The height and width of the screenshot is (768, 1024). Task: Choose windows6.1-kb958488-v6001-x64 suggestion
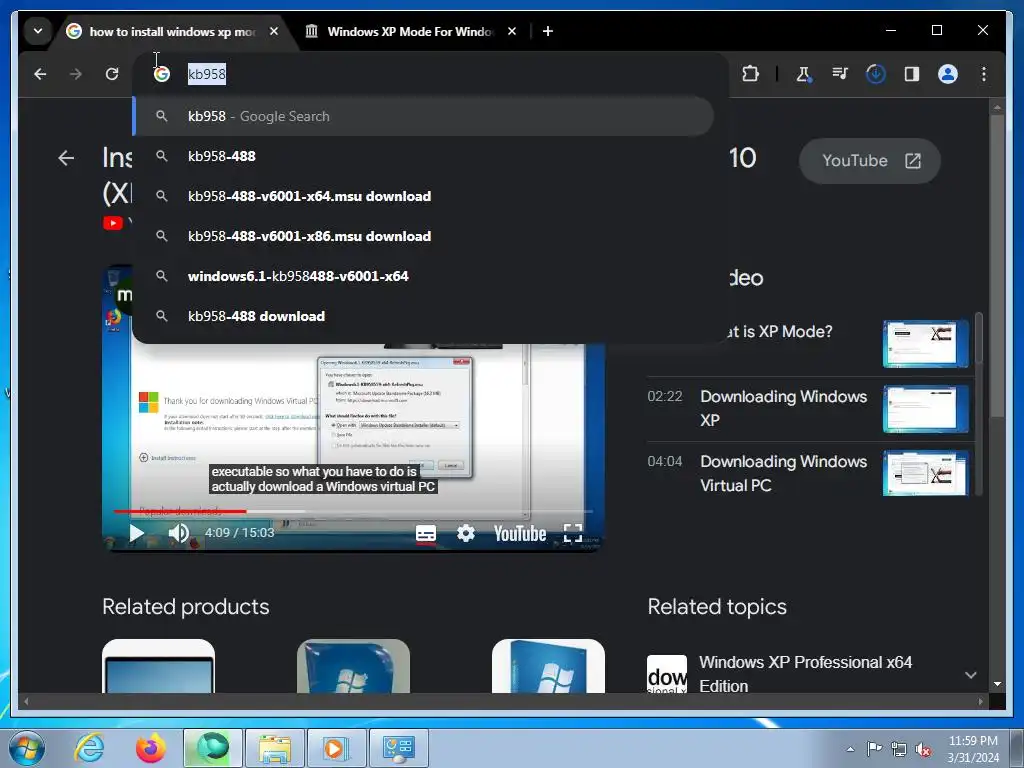coord(423,276)
